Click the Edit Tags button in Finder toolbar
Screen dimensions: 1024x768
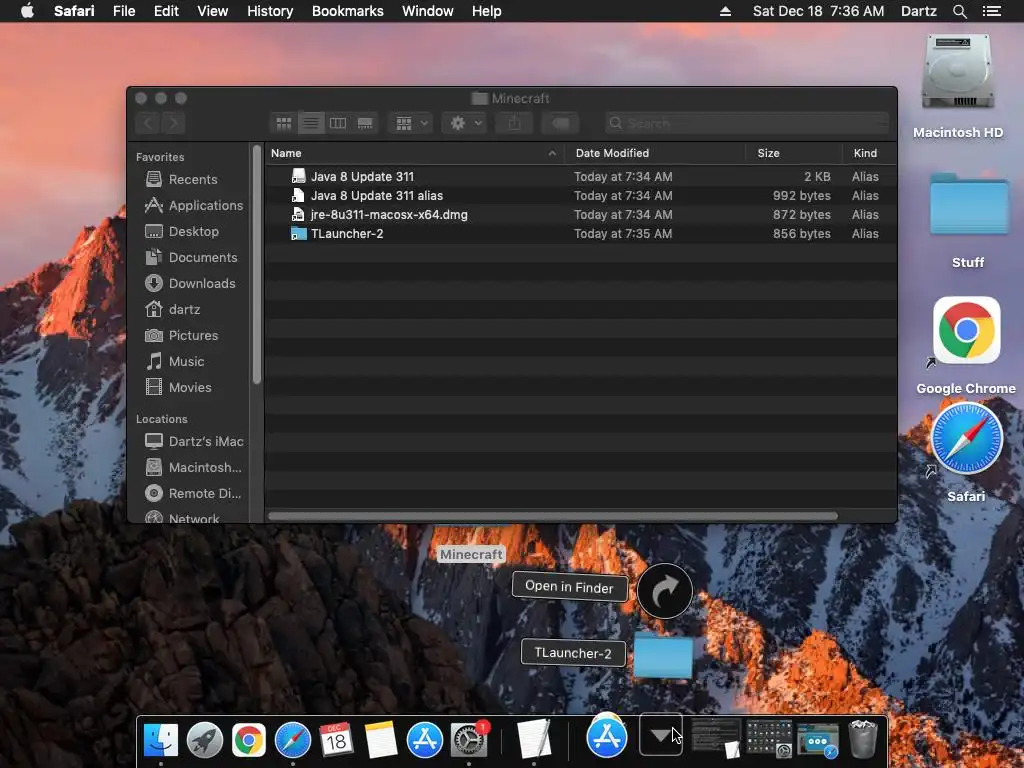(560, 123)
